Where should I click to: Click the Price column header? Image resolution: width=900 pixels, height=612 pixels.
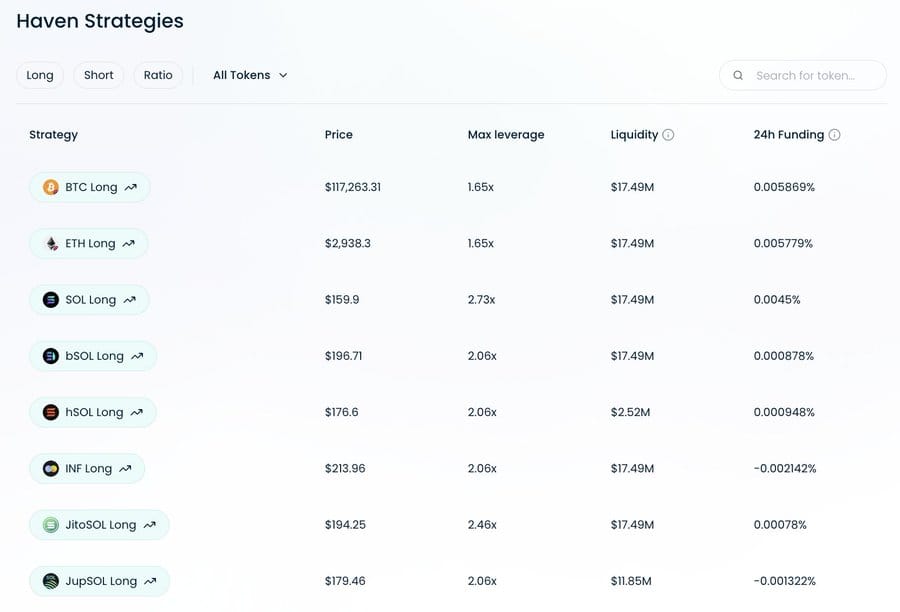(339, 135)
